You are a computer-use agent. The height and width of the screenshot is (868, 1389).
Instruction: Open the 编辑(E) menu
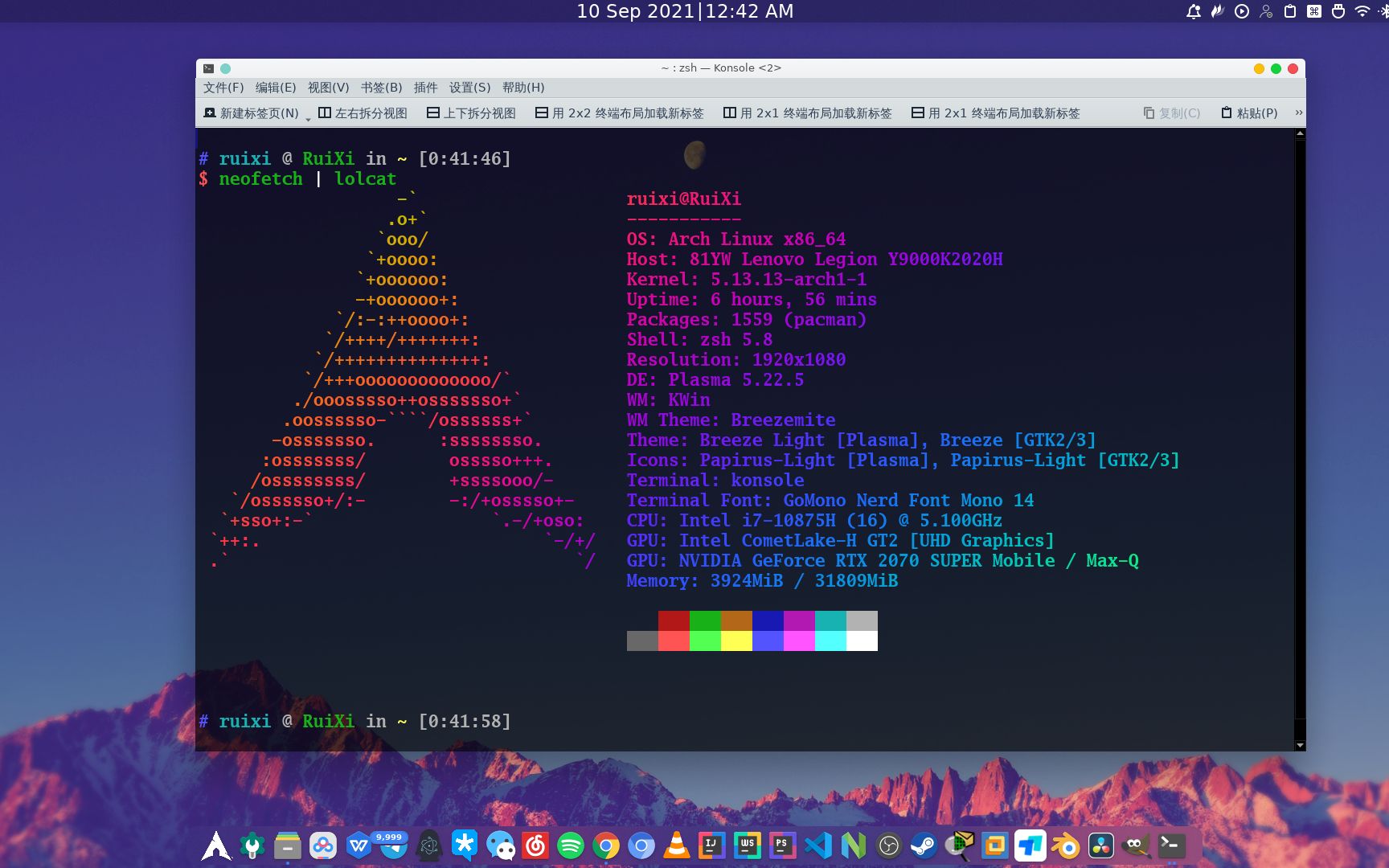[276, 88]
